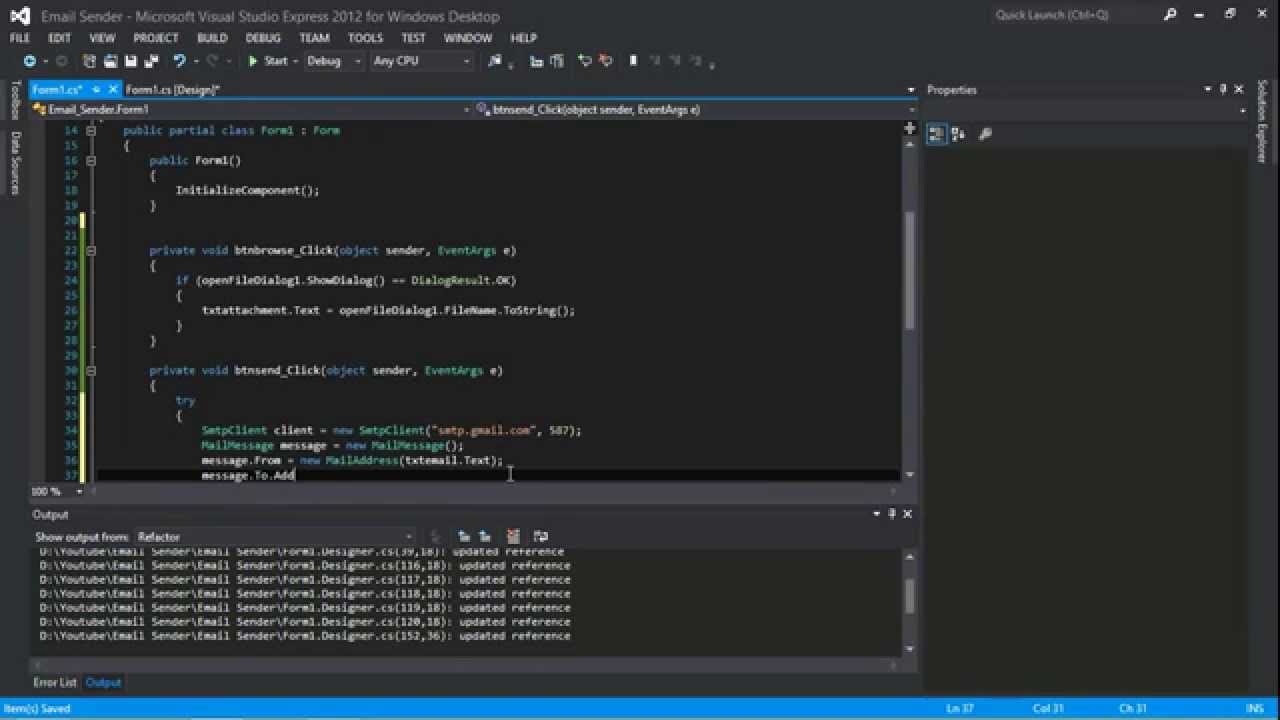Screen dimensions: 1280x720
Task: Open the Show output from Refactor dropdown
Action: 274,537
